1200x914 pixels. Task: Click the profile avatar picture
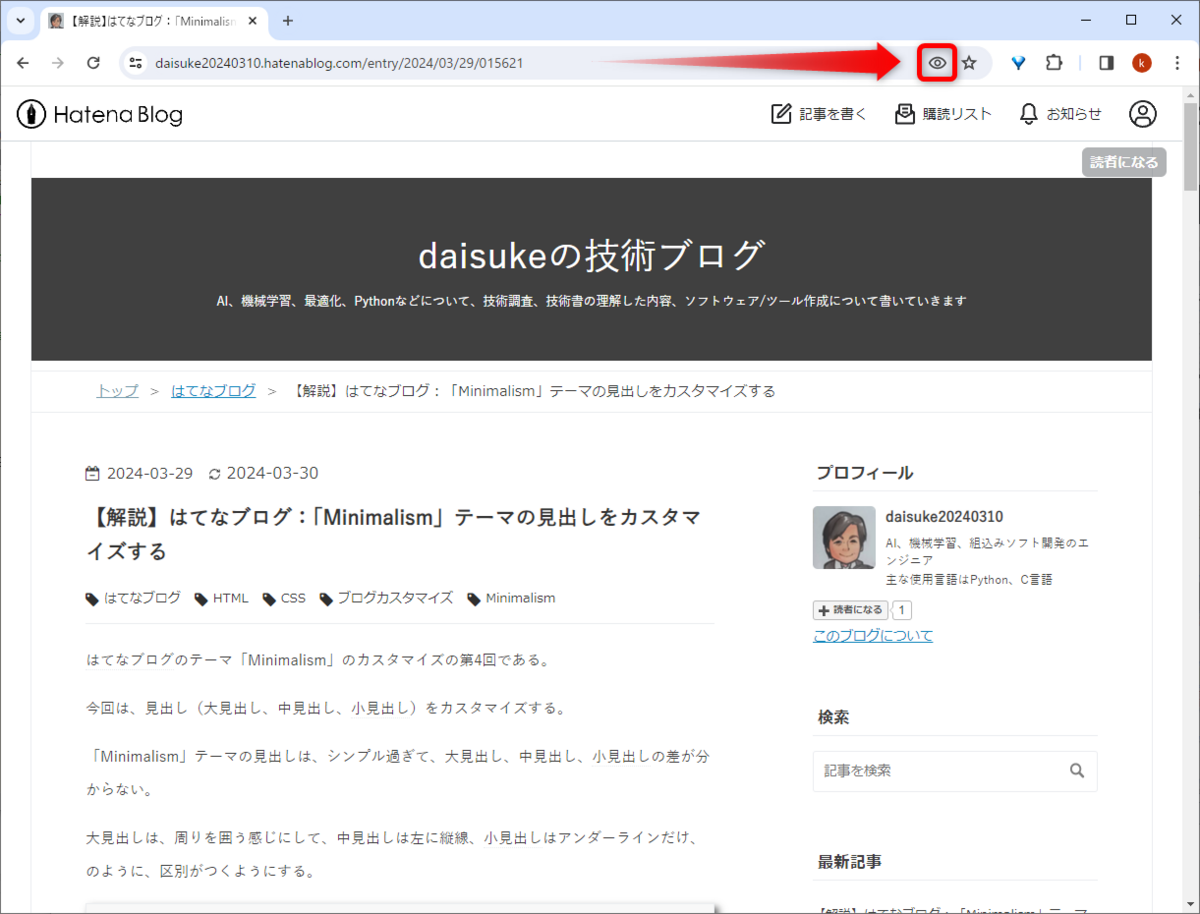pyautogui.click(x=844, y=537)
